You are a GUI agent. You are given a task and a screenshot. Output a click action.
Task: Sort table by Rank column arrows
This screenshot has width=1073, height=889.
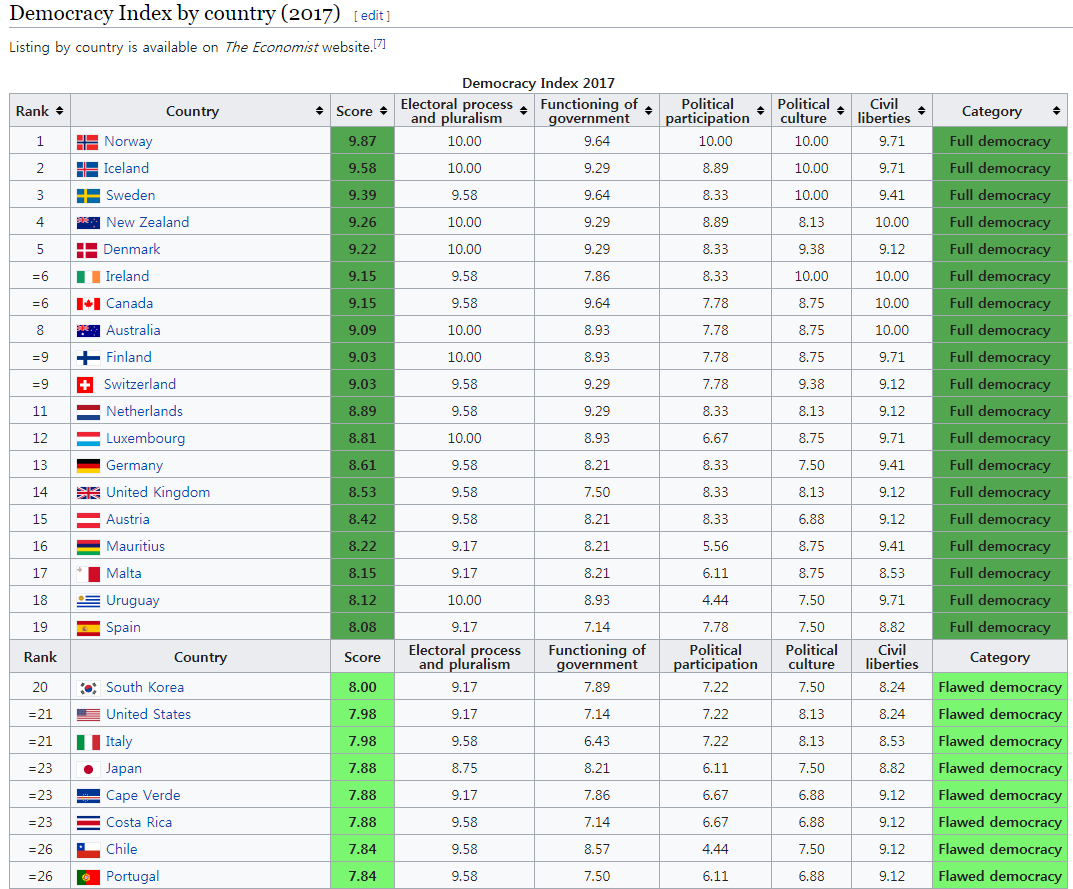point(59,111)
